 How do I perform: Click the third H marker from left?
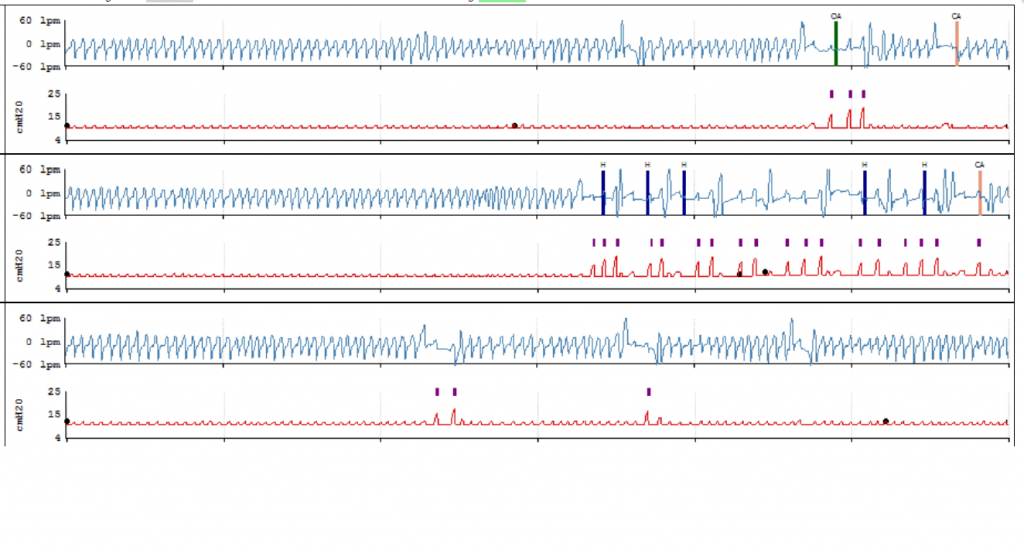click(683, 191)
